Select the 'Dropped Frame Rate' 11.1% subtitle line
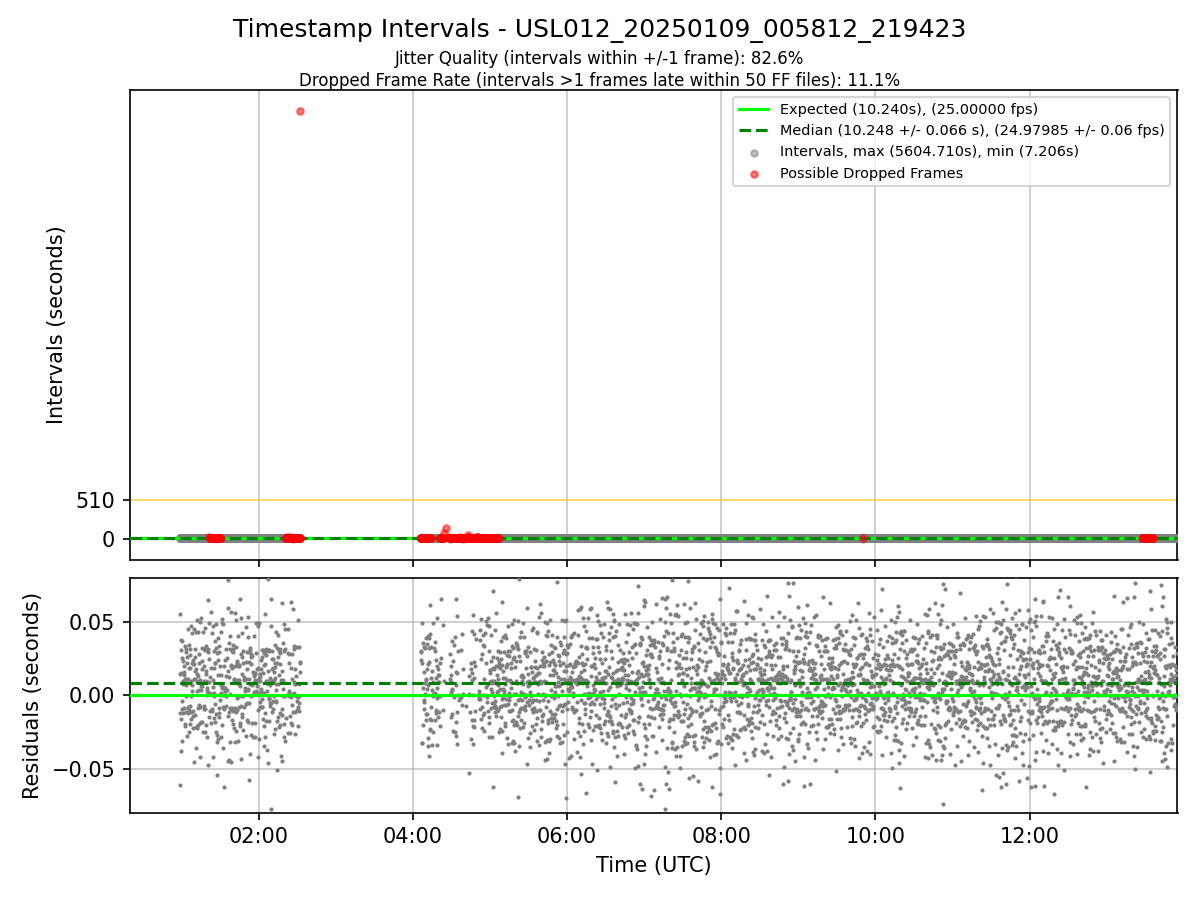1200x900 pixels. [599, 80]
